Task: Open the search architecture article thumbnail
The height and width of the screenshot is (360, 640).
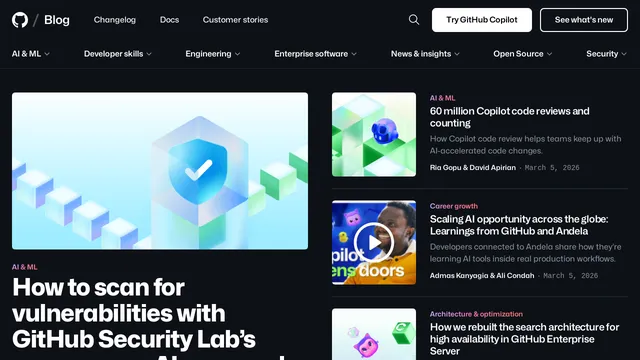Action: [x=374, y=334]
